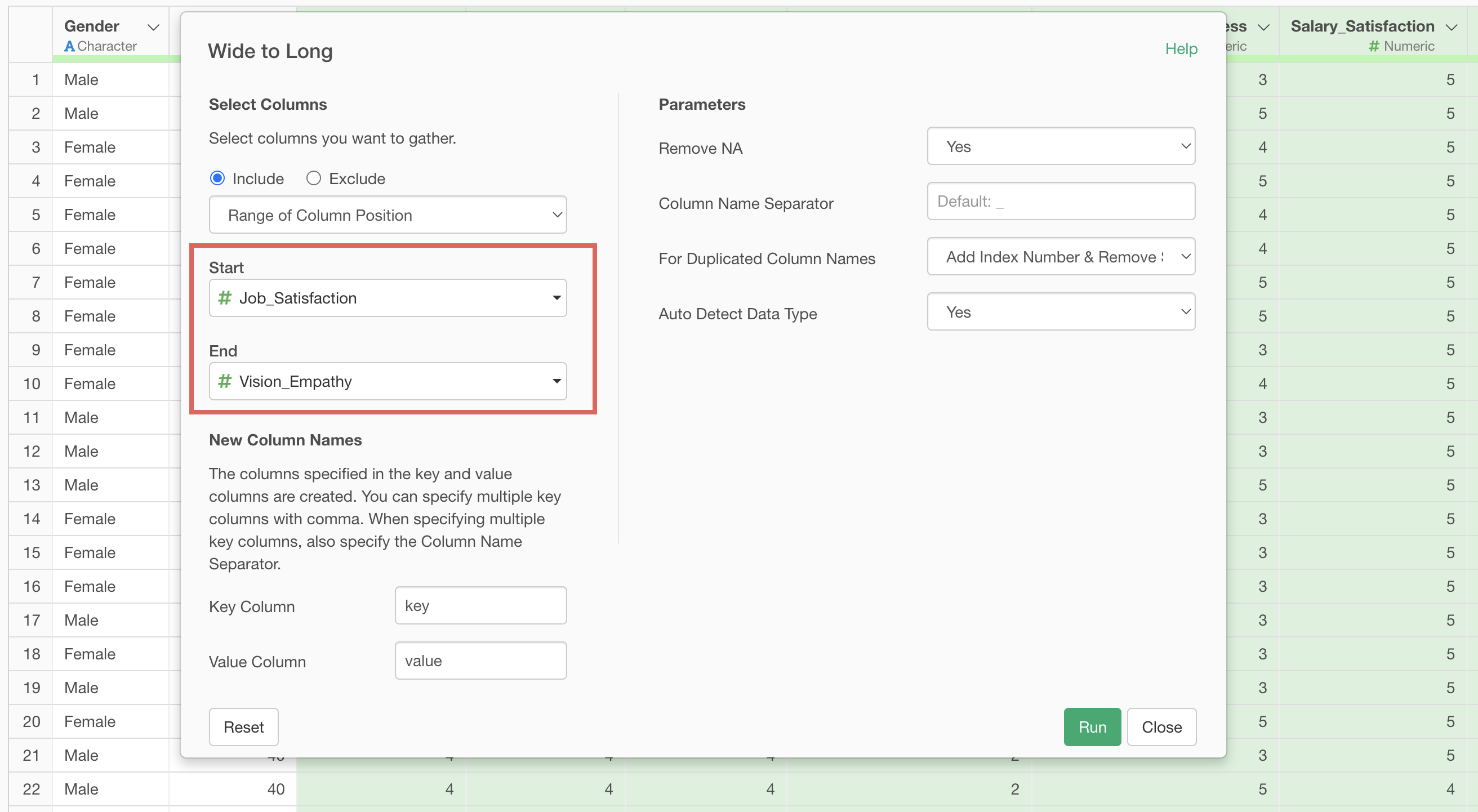
Task: Click the Character type icon under Gender
Action: tap(69, 46)
